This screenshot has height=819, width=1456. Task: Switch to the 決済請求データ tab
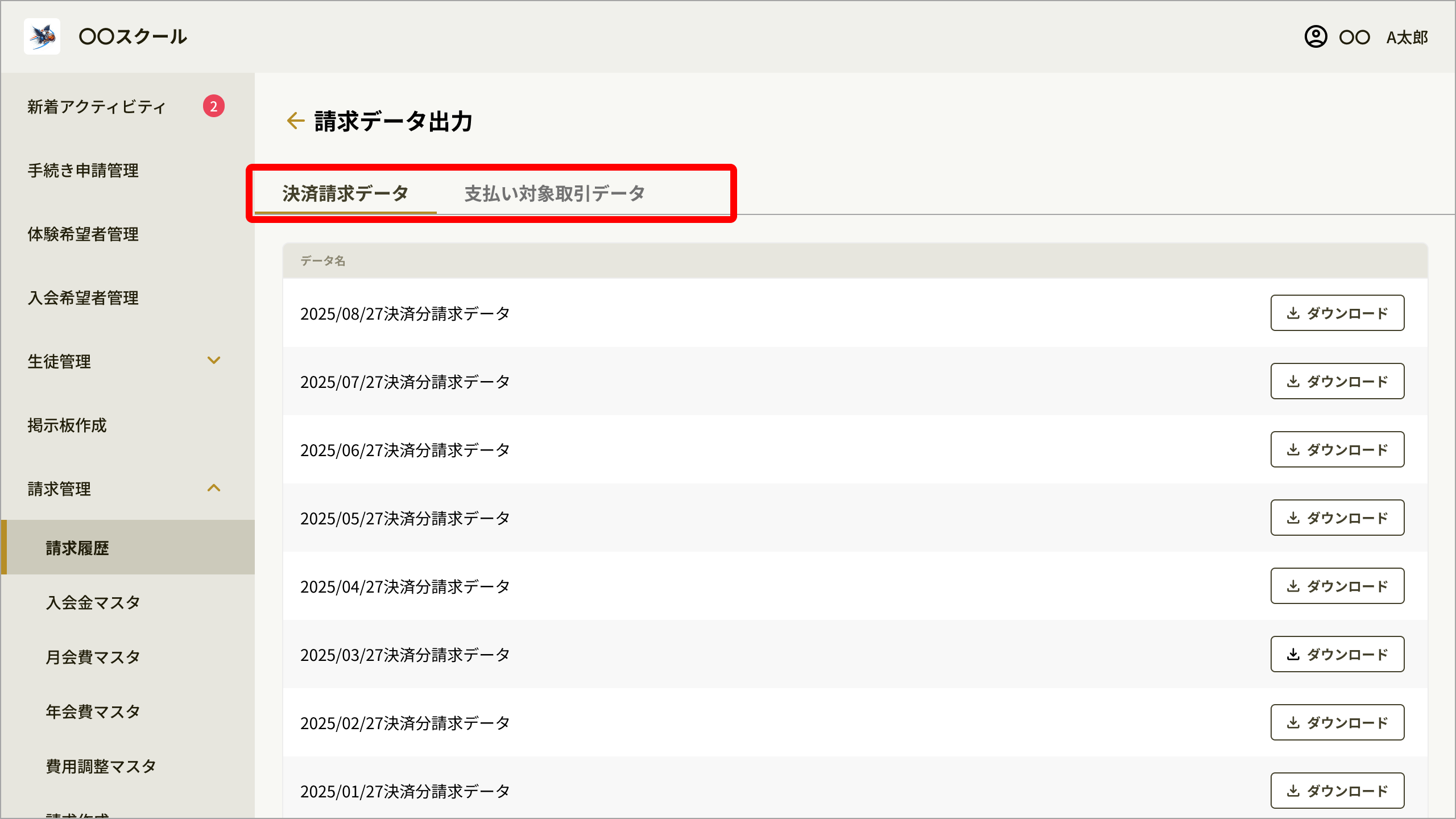point(345,193)
